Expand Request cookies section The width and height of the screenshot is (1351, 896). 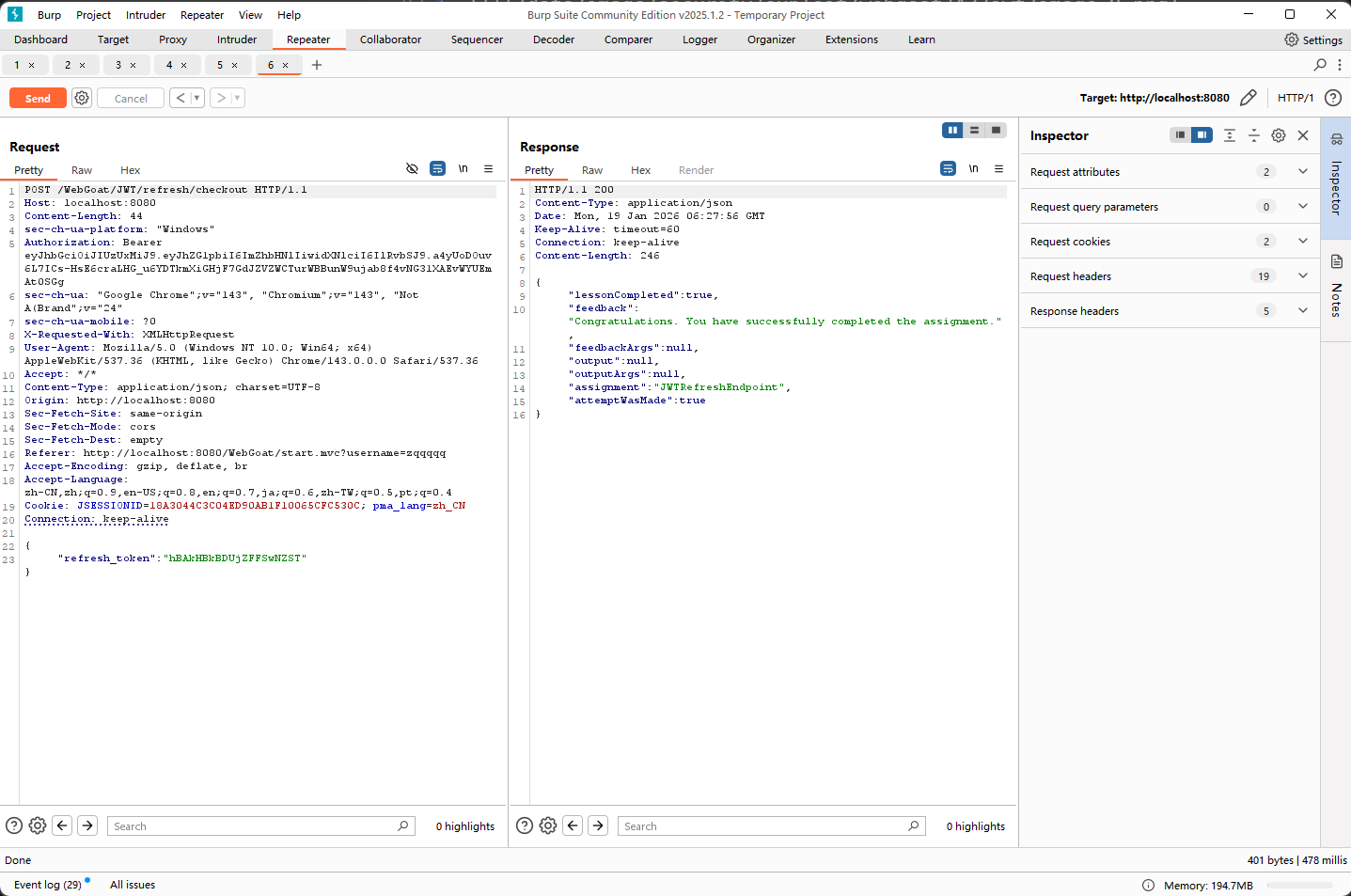pyautogui.click(x=1302, y=242)
